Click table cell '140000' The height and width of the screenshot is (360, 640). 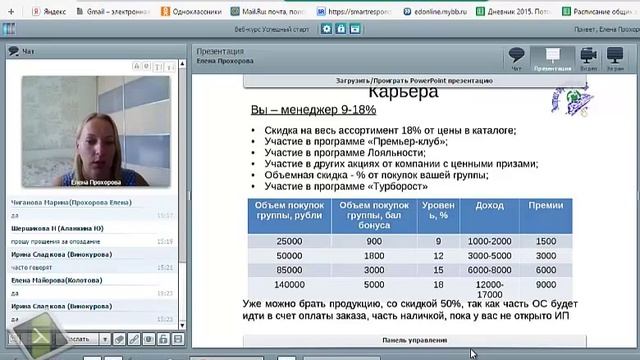pos(289,285)
